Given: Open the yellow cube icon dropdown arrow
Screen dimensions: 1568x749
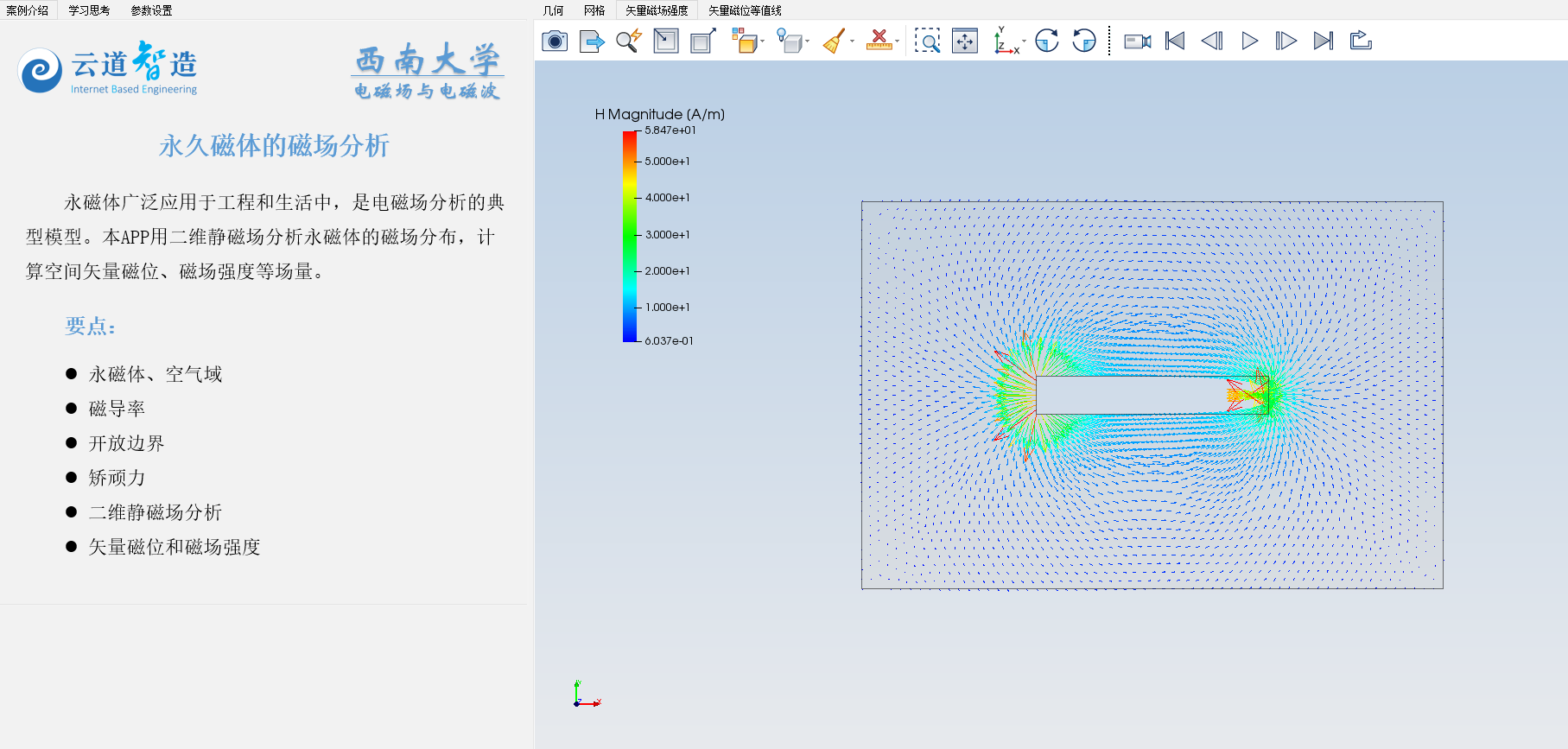Looking at the screenshot, I should (x=762, y=41).
